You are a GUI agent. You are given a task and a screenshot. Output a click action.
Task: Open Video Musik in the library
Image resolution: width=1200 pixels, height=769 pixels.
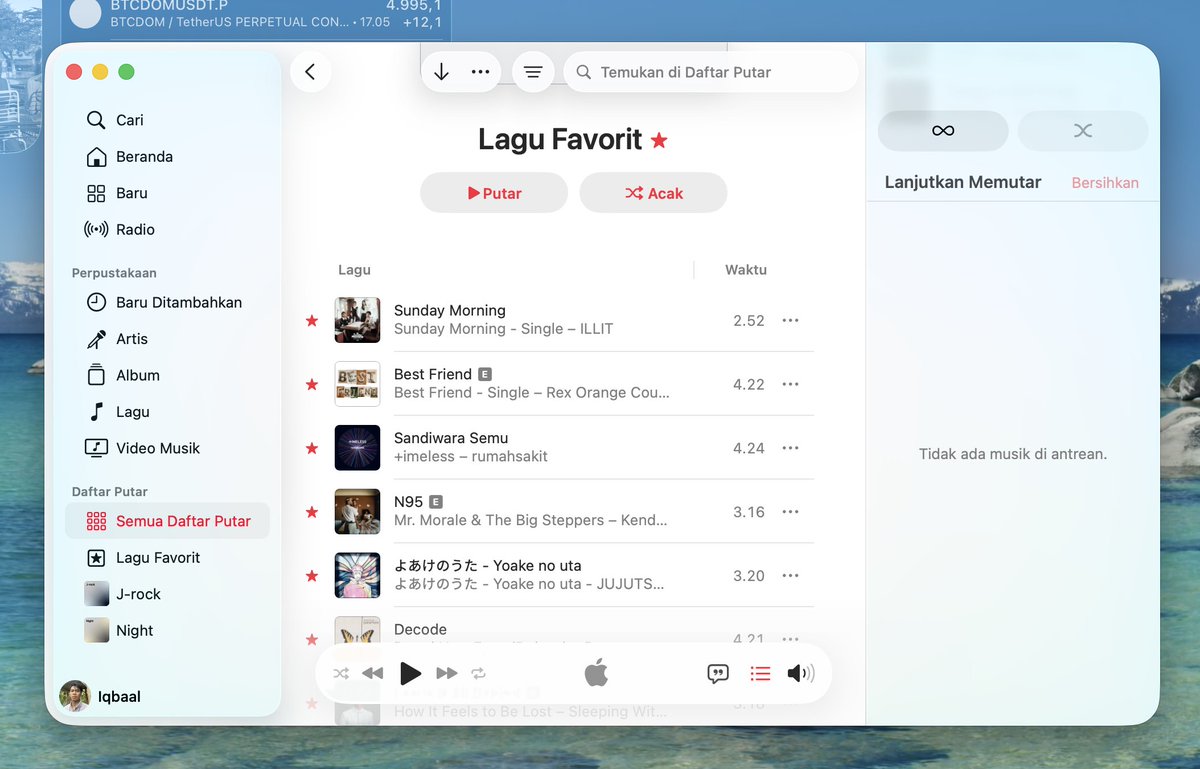pyautogui.click(x=167, y=448)
